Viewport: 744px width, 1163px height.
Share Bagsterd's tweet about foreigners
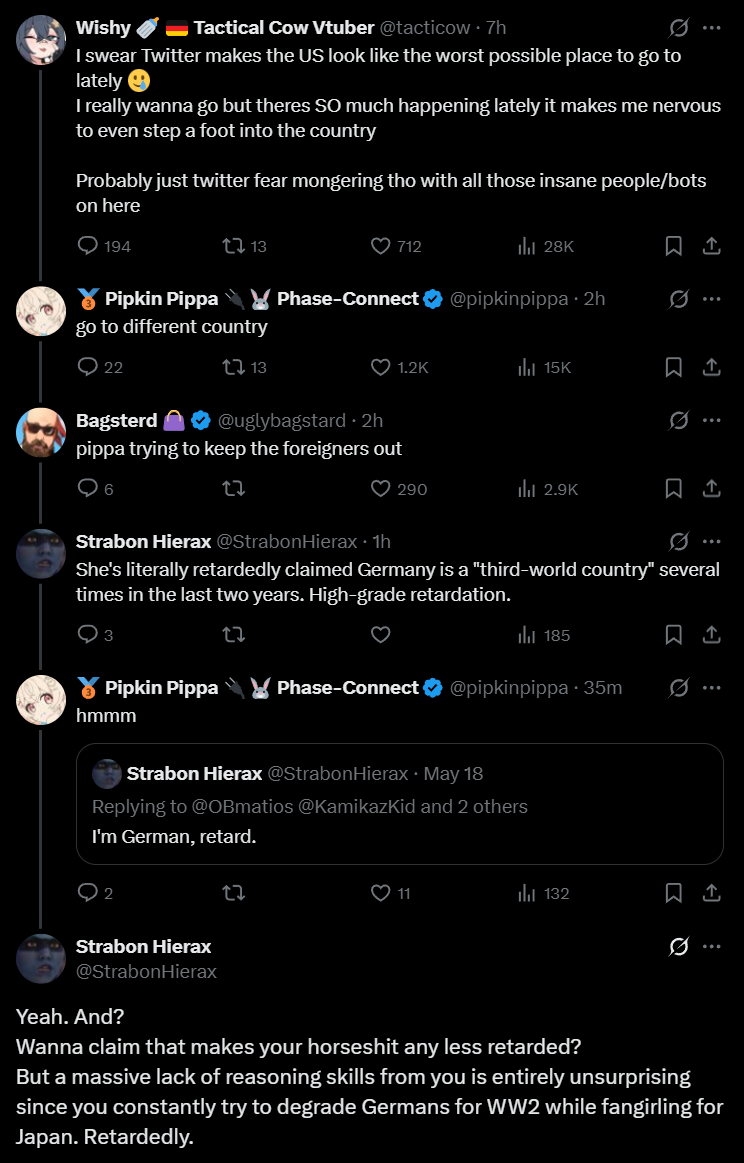[x=711, y=489]
